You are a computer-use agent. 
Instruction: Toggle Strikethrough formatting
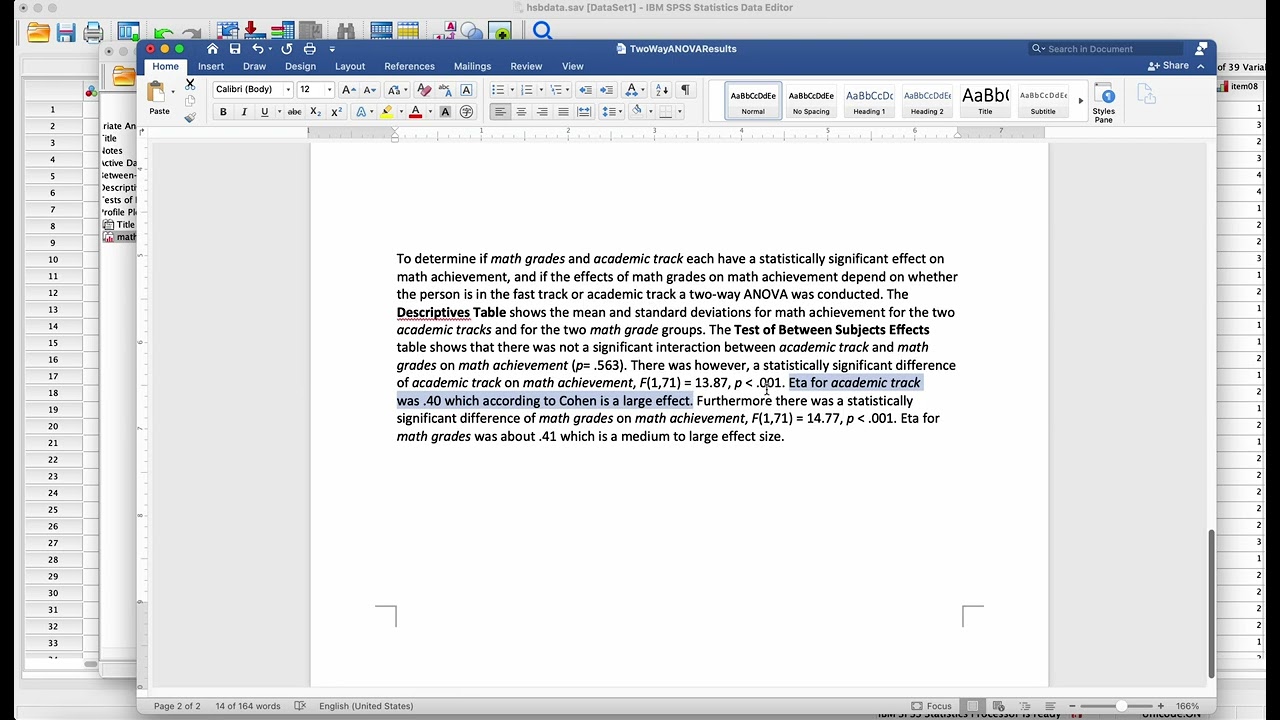click(x=294, y=112)
